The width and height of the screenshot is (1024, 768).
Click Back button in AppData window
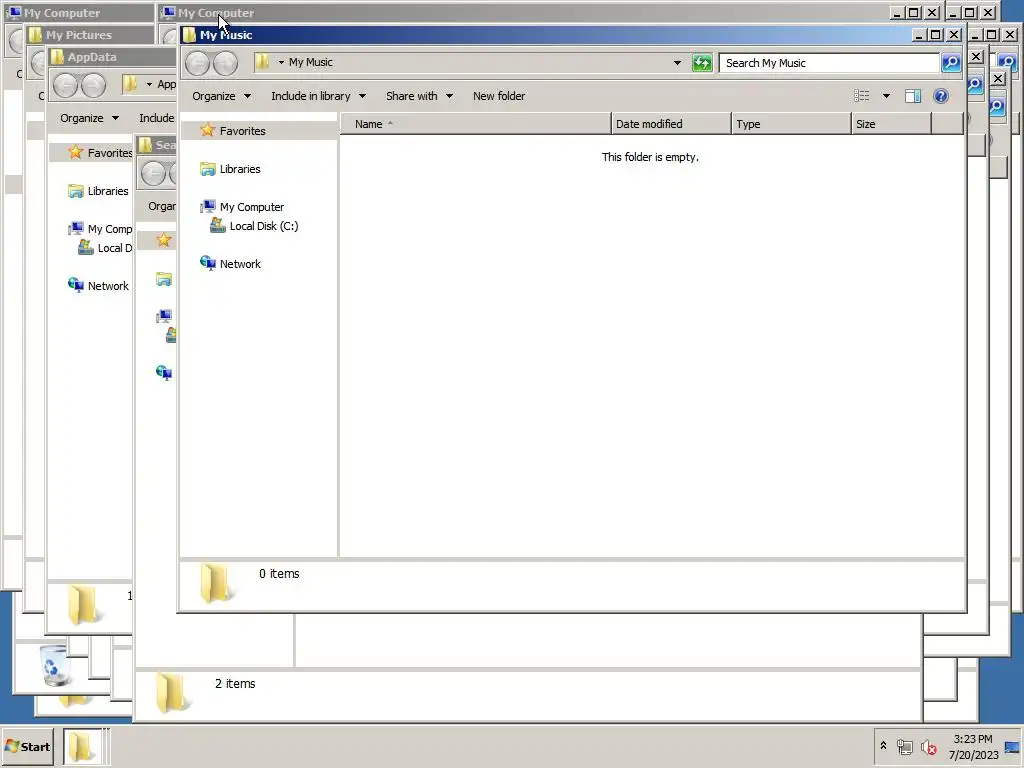point(65,85)
